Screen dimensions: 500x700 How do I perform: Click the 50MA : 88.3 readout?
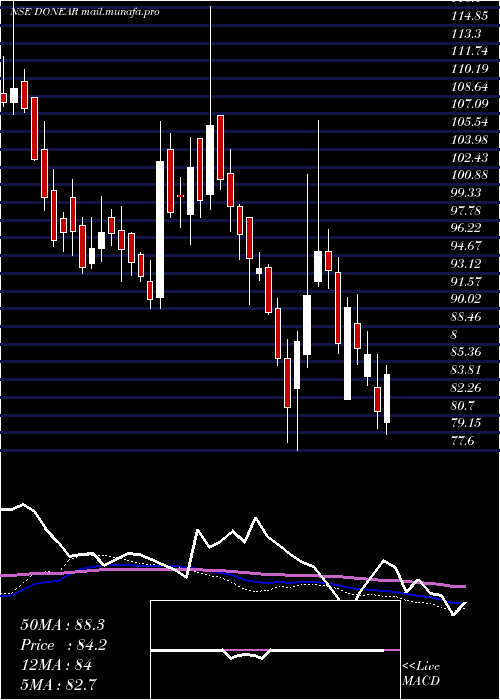pyautogui.click(x=62, y=625)
